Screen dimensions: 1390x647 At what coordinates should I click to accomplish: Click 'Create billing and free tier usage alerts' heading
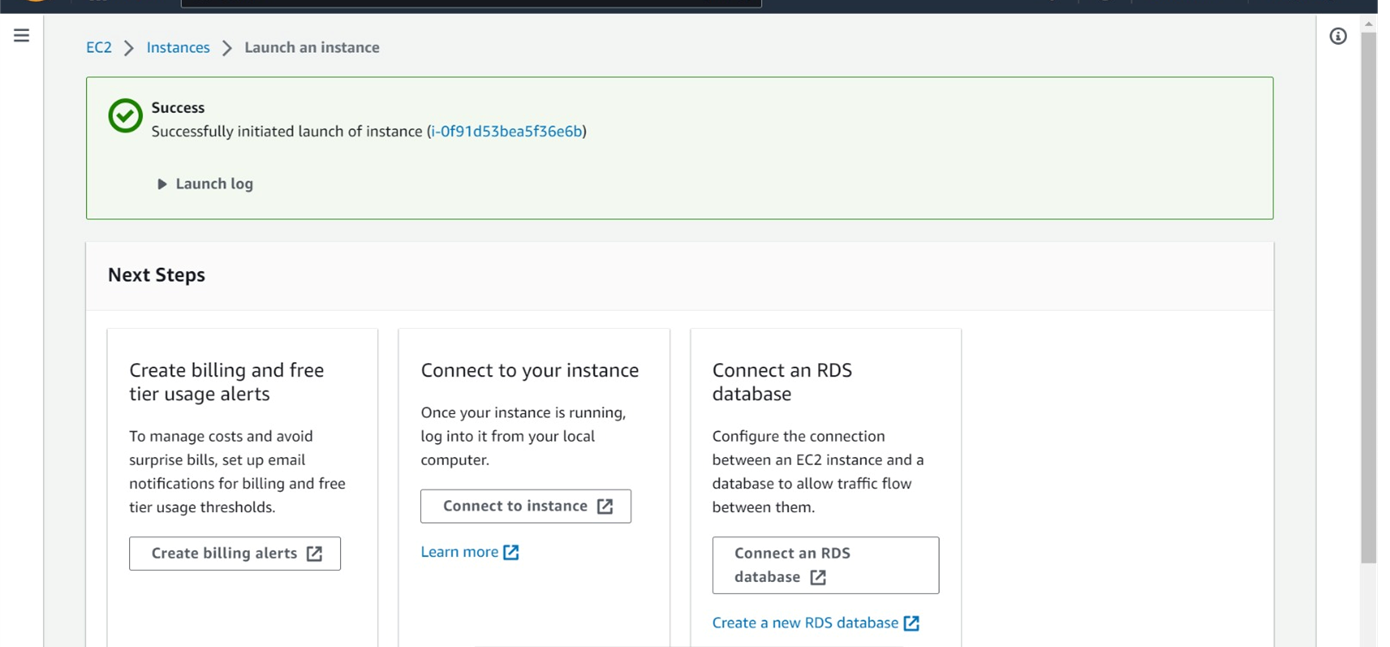click(227, 382)
